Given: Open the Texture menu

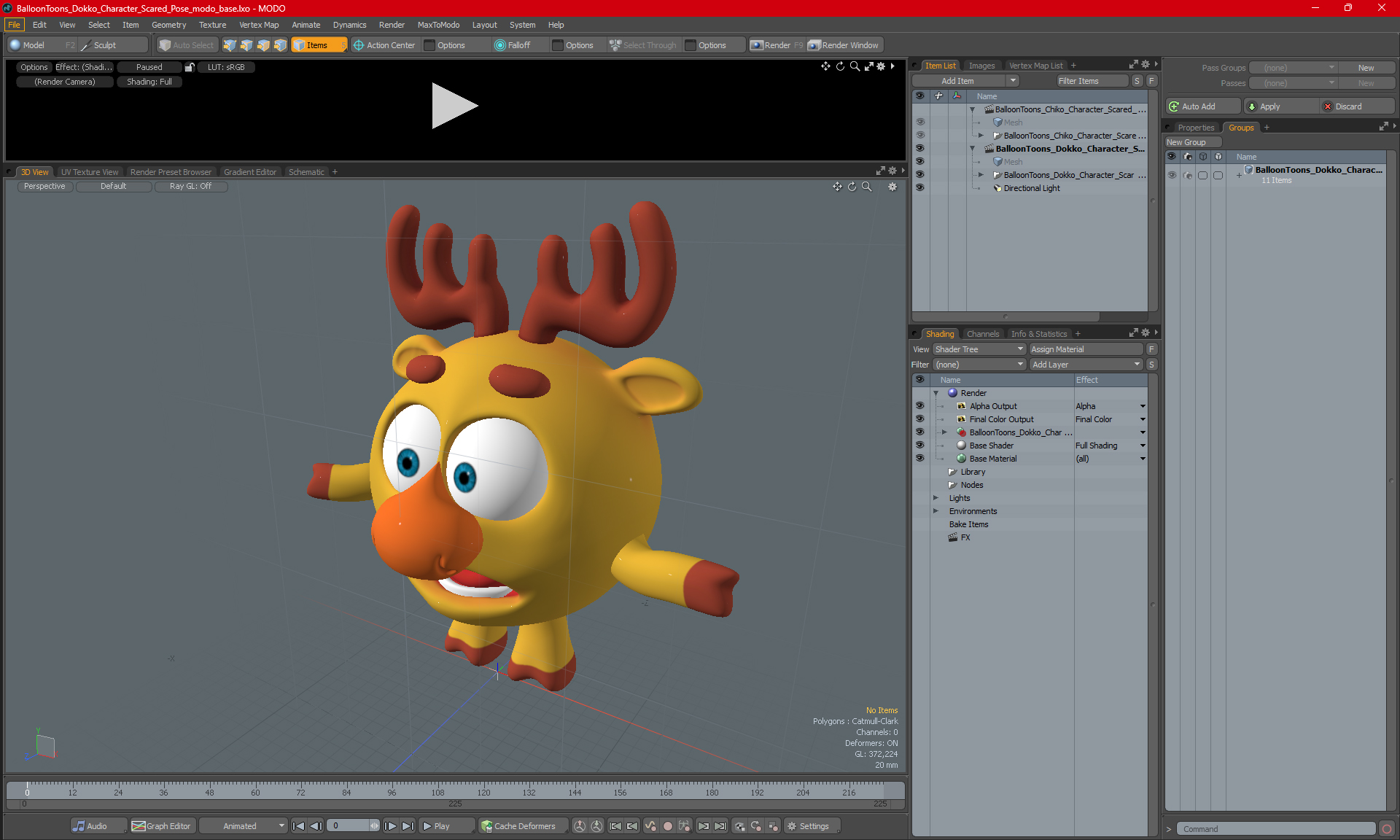Looking at the screenshot, I should click(x=212, y=25).
